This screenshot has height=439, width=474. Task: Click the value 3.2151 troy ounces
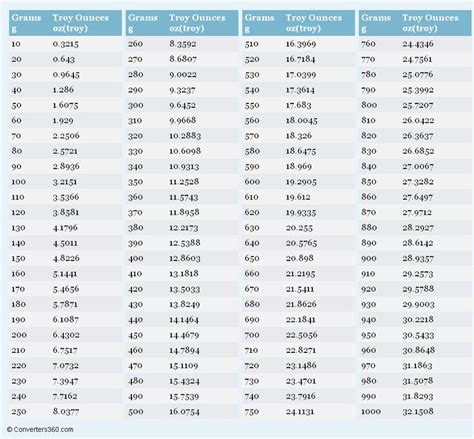[x=65, y=182]
